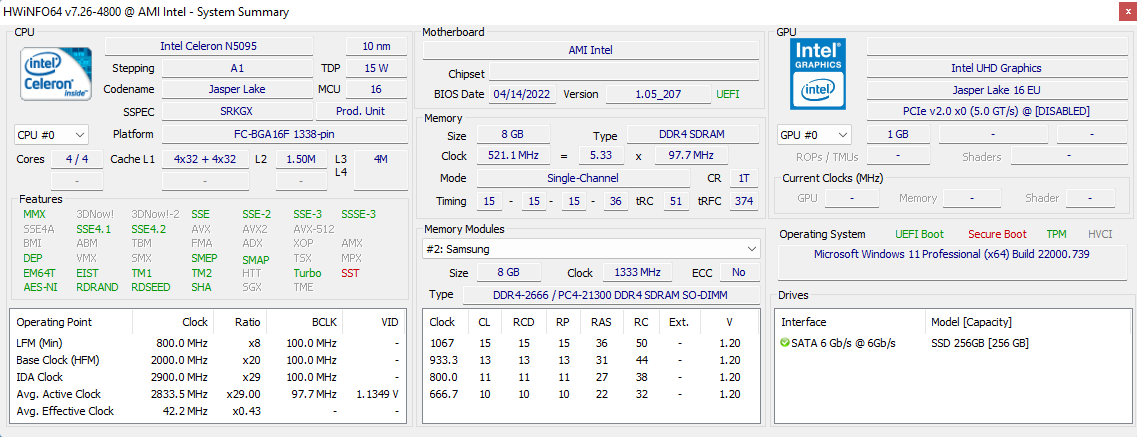The image size is (1137, 437).
Task: Click the green UEFI label near Version
Action: tap(729, 94)
